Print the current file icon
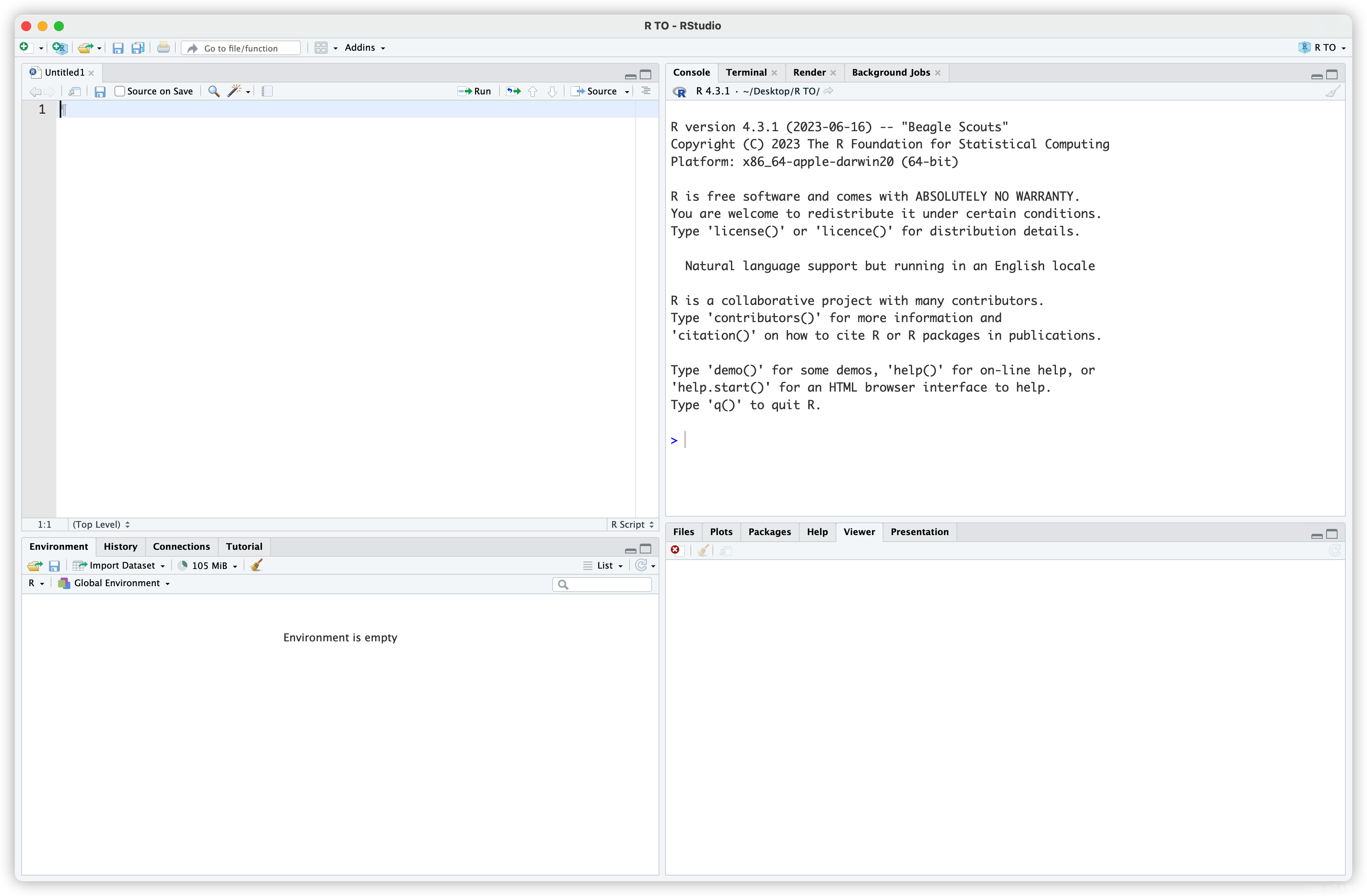This screenshot has height=896, width=1367. coord(163,48)
